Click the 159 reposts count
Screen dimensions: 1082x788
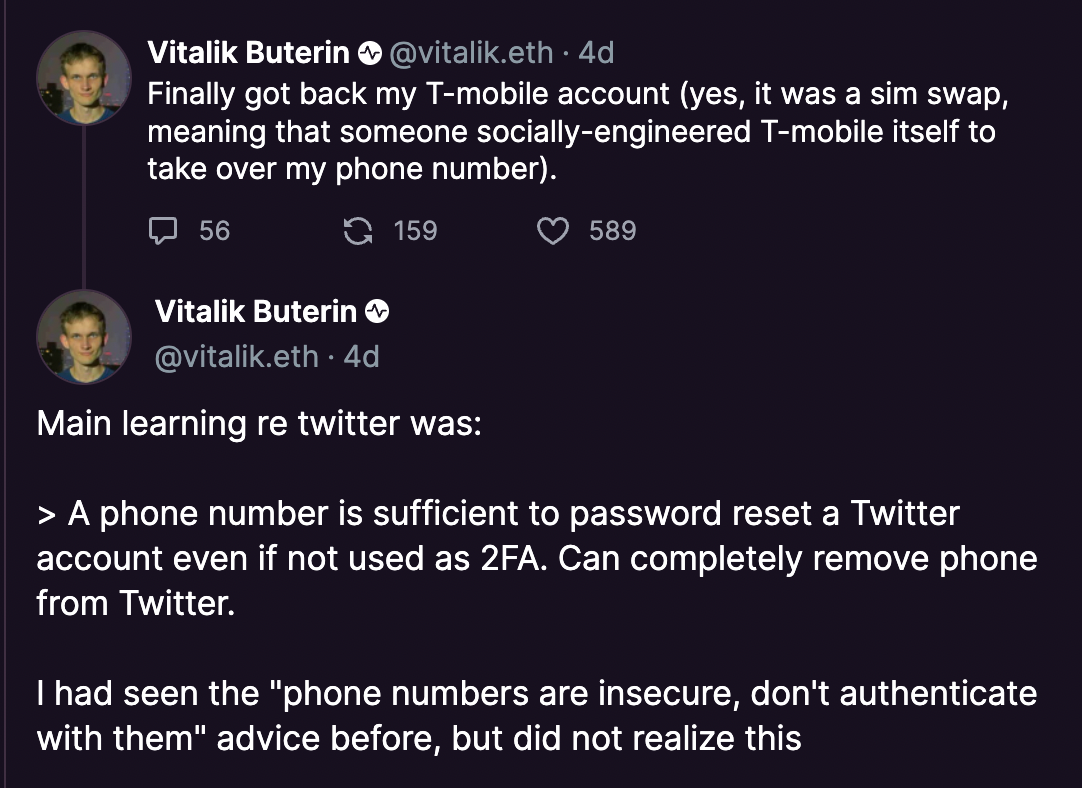415,230
